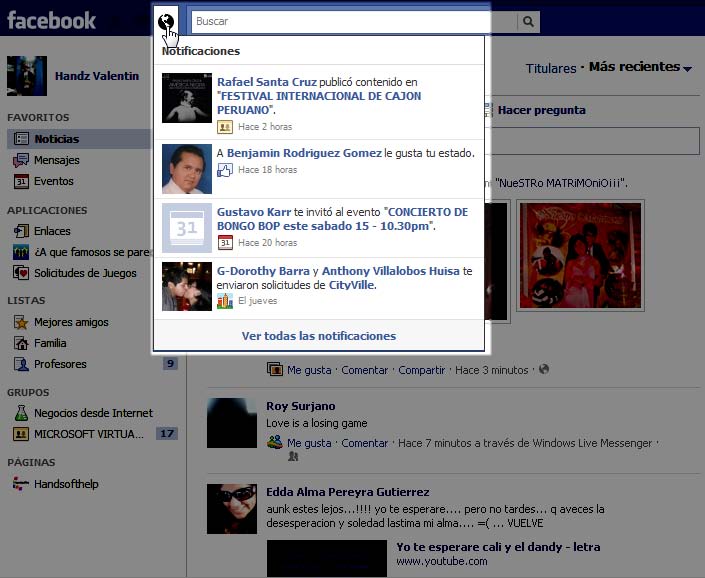Expand the Más recientes dropdown

tap(640, 68)
